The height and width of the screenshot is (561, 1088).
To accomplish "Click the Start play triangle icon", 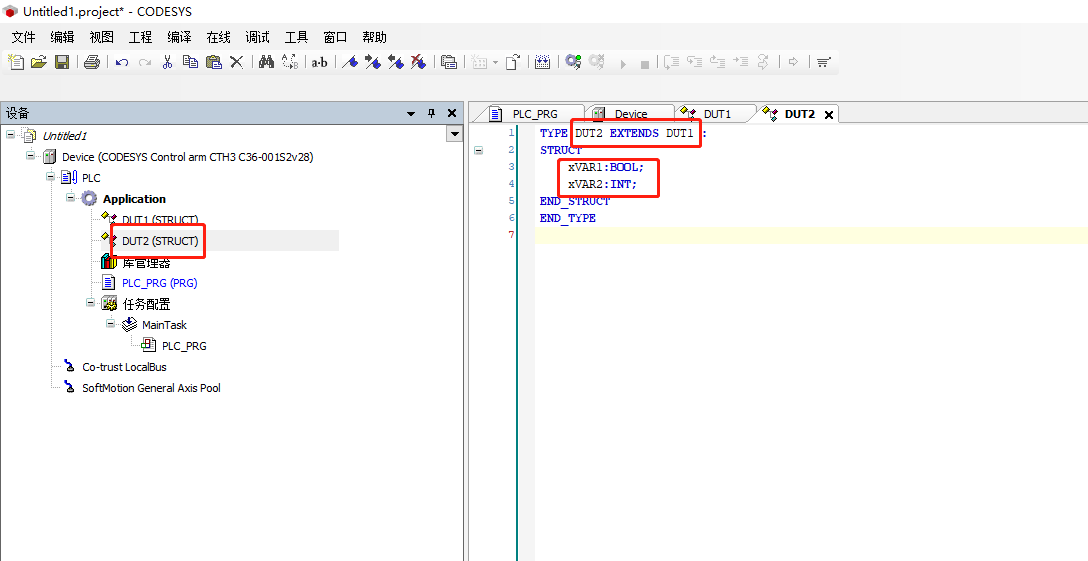I will pyautogui.click(x=623, y=64).
